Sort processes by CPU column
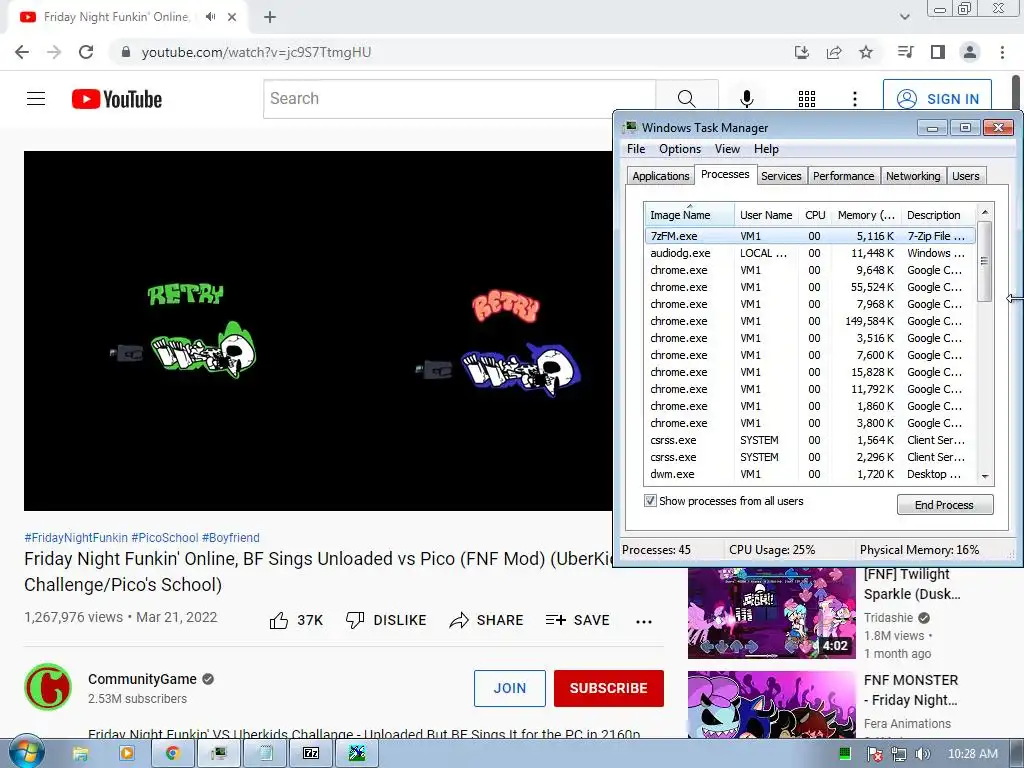The image size is (1024, 768). point(815,215)
